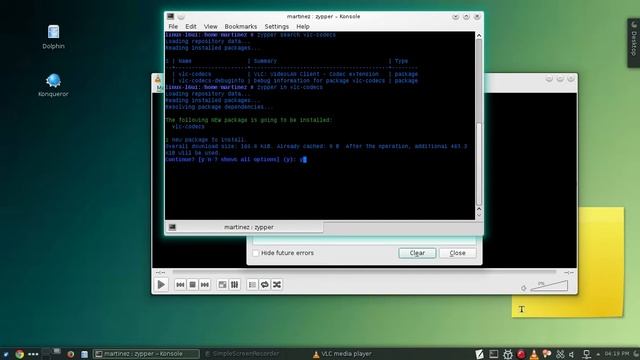
Task: Click the bug-shaped tray icon
Action: coord(507,354)
